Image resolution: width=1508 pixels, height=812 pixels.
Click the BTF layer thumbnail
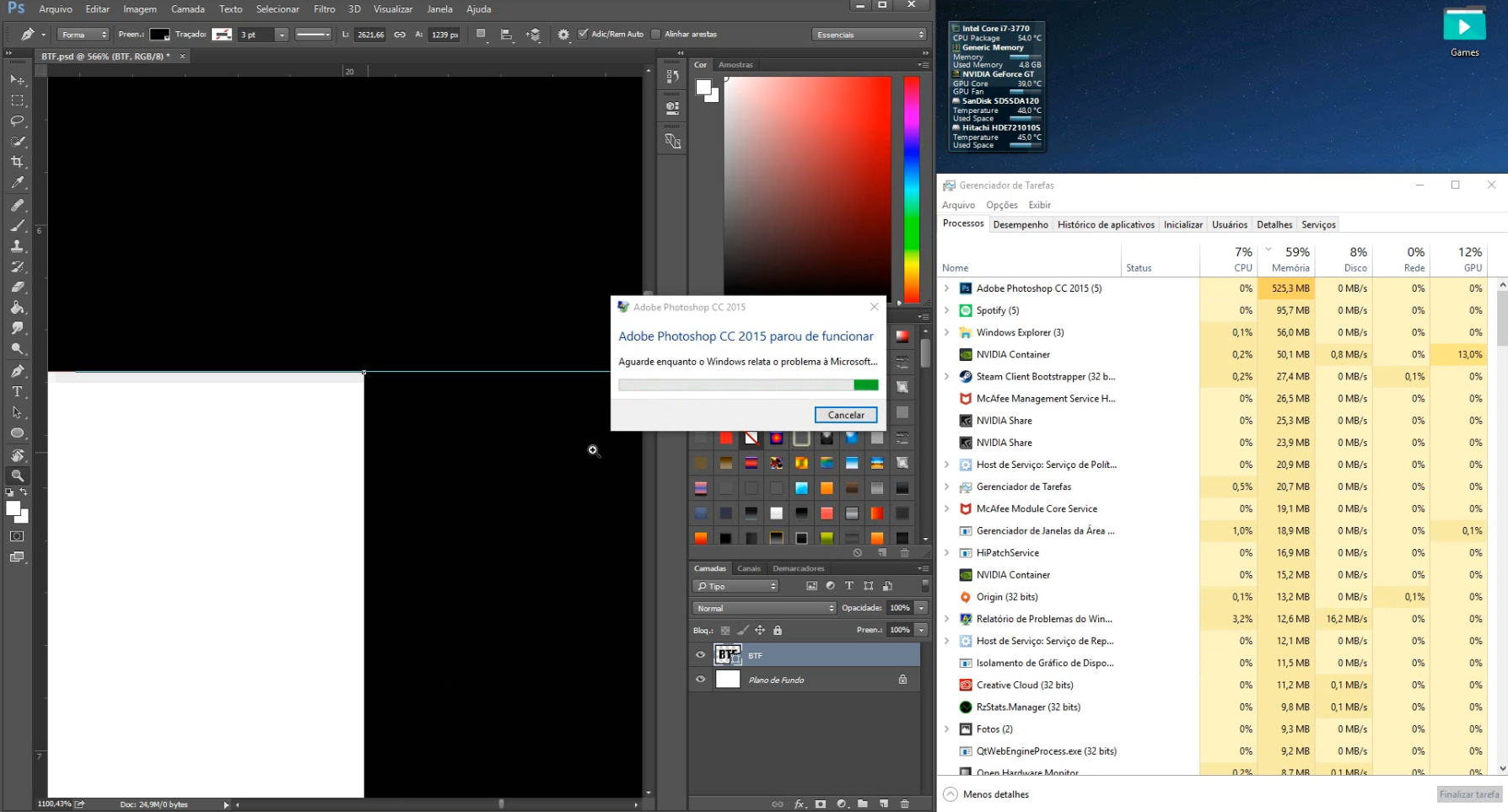(727, 655)
